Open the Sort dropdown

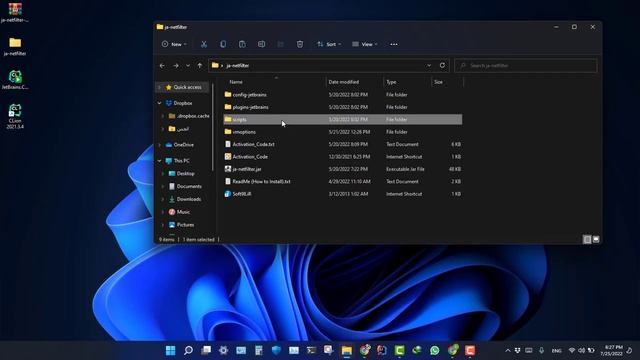pyautogui.click(x=329, y=44)
